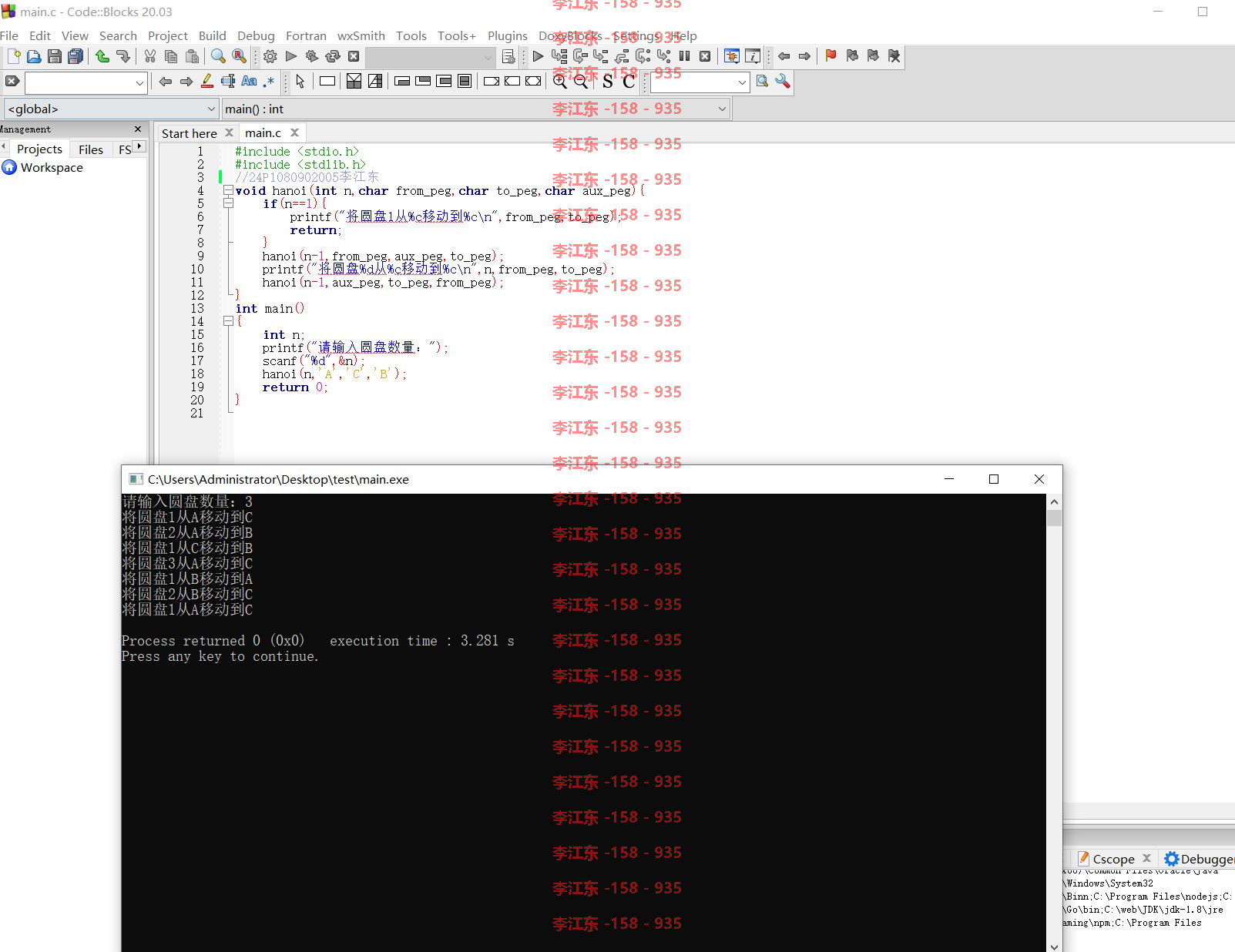Image resolution: width=1235 pixels, height=952 pixels.
Task: Open the File menu
Action: point(9,35)
